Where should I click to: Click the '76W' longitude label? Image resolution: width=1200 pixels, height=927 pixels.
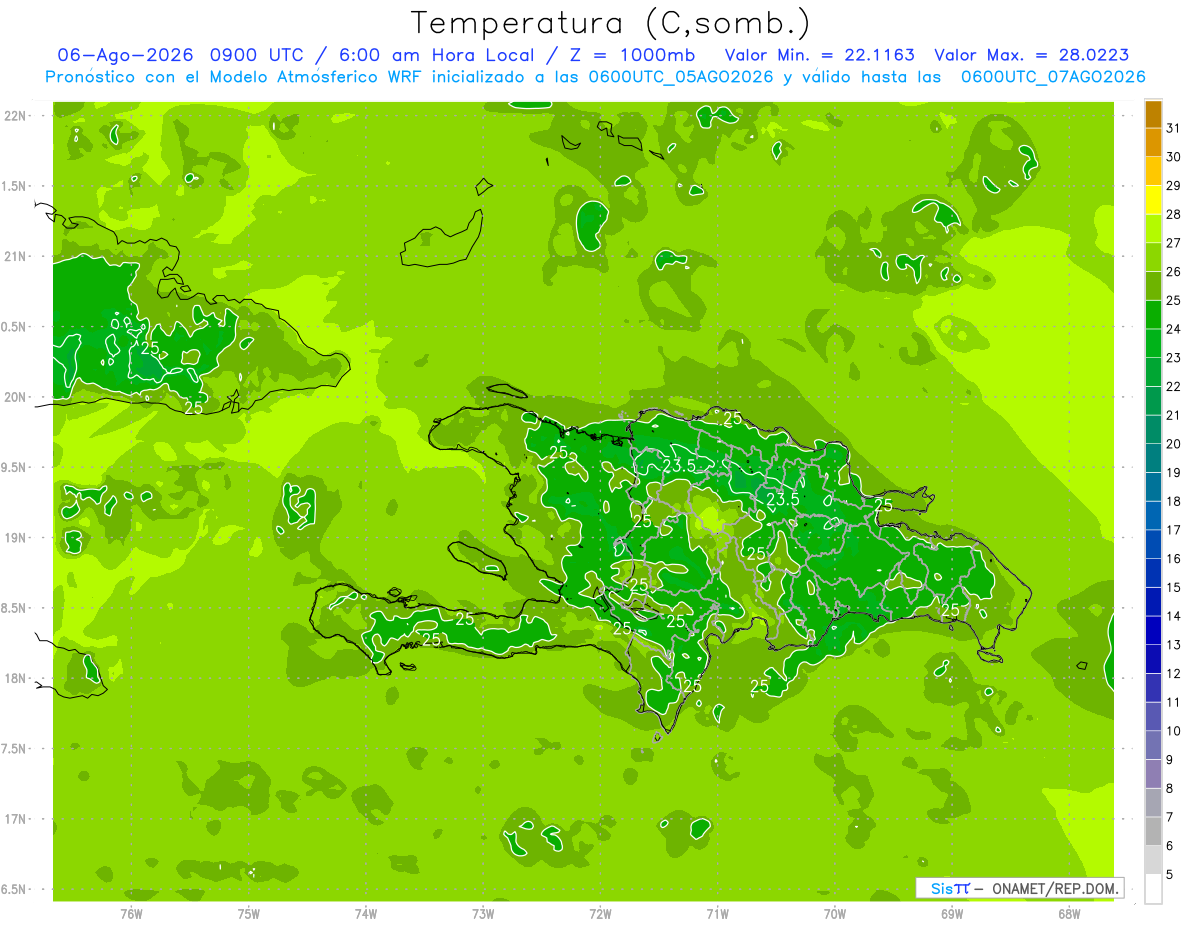[131, 914]
